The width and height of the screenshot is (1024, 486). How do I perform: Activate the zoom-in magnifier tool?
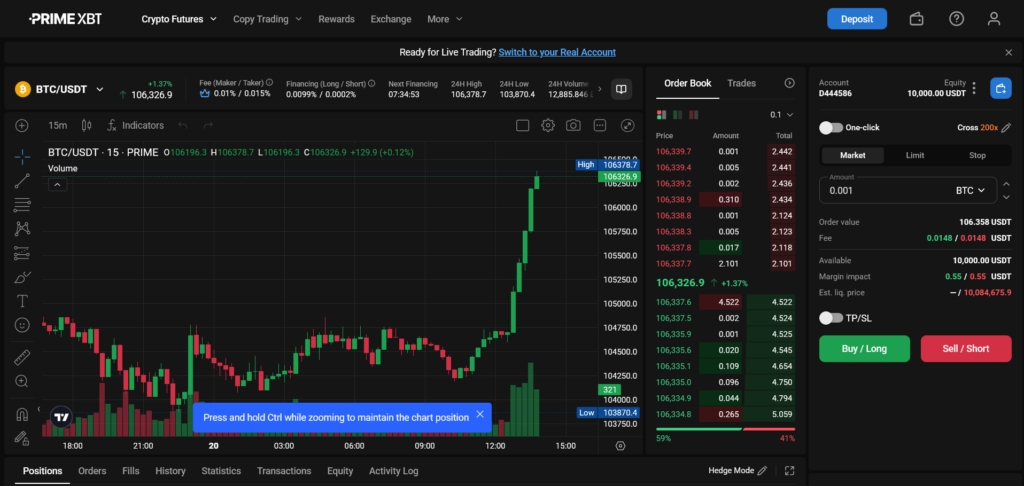22,381
